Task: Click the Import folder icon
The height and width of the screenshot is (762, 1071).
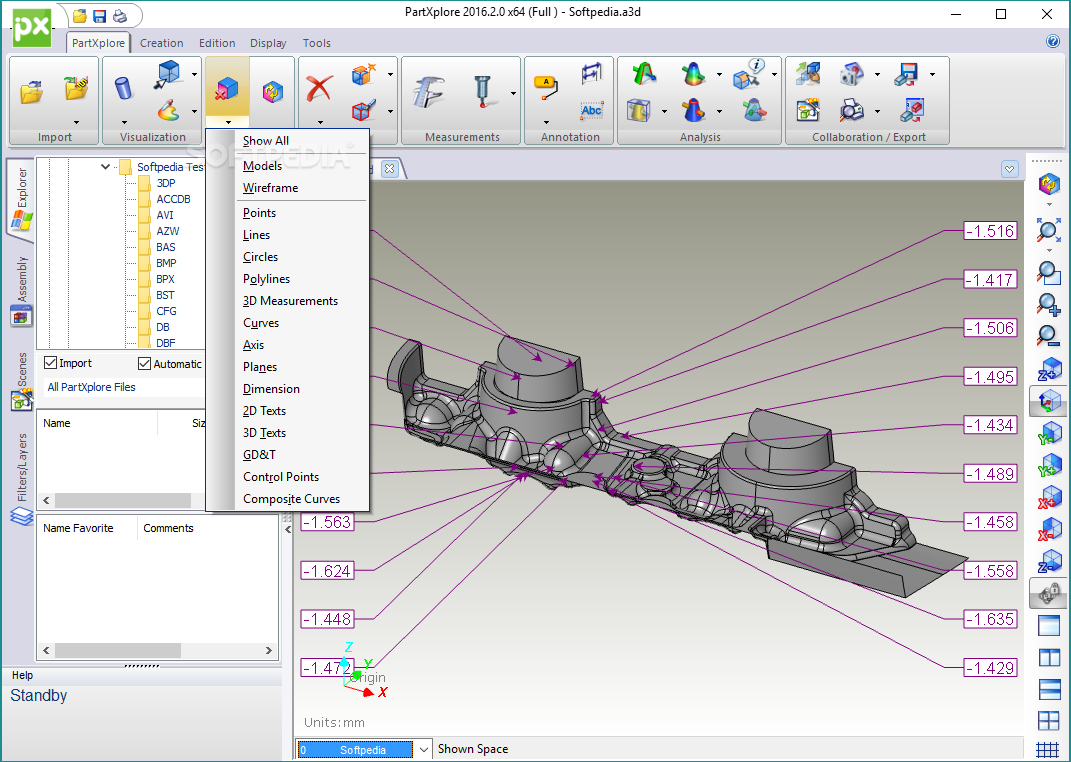Action: [x=31, y=91]
